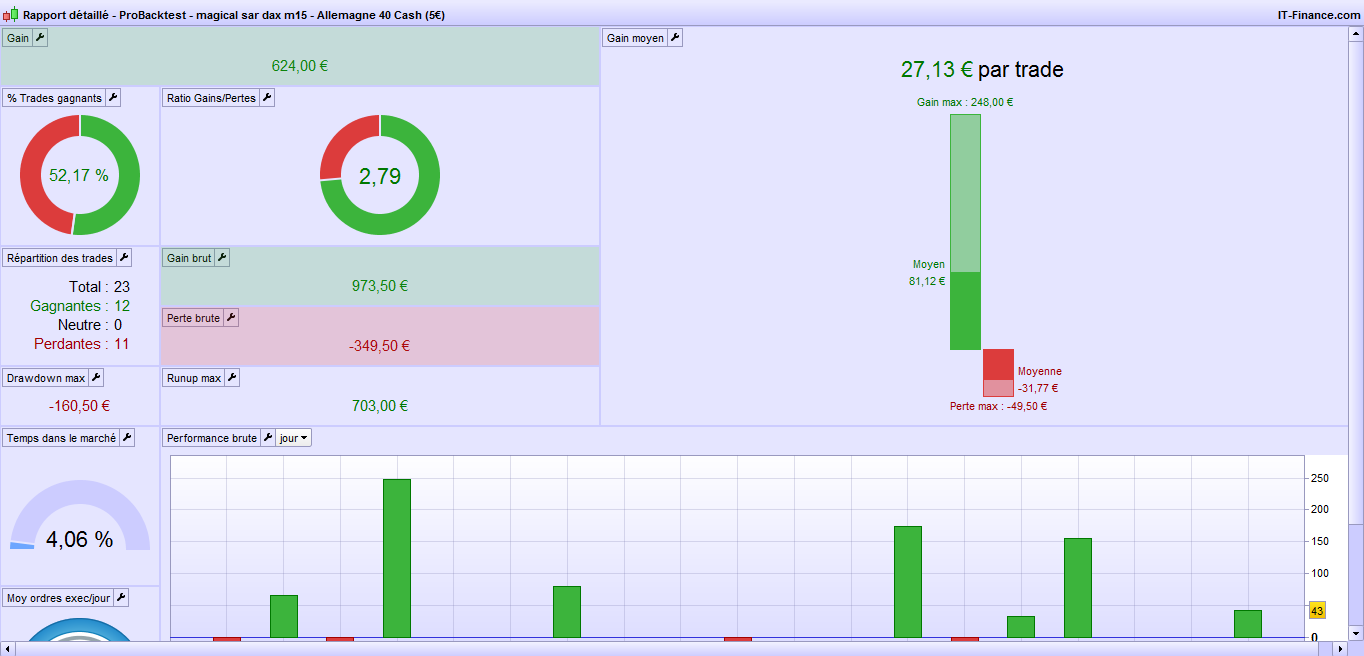1364x656 pixels.
Task: Click the Neutre : 0 line
Action: [90, 325]
